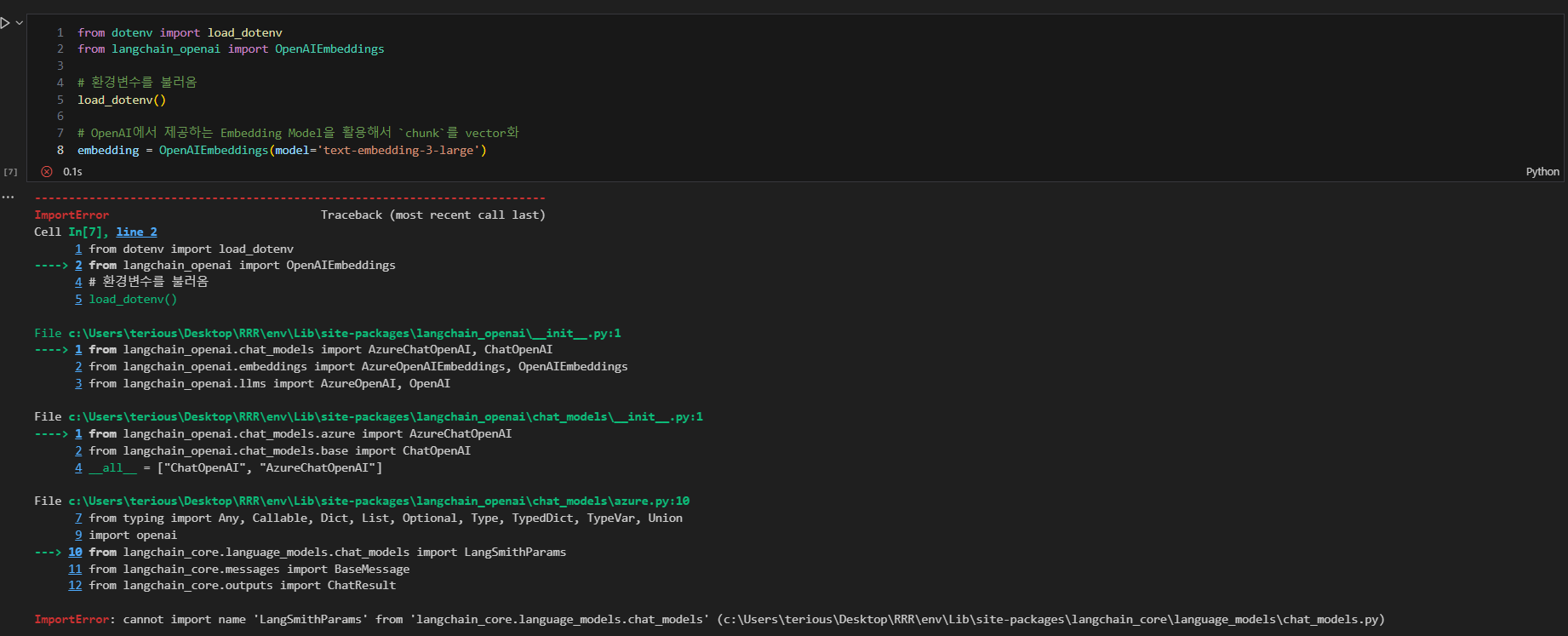Place cursor on code line 8 embedding assignment
Viewport: 1568px width, 636px height.
point(282,150)
